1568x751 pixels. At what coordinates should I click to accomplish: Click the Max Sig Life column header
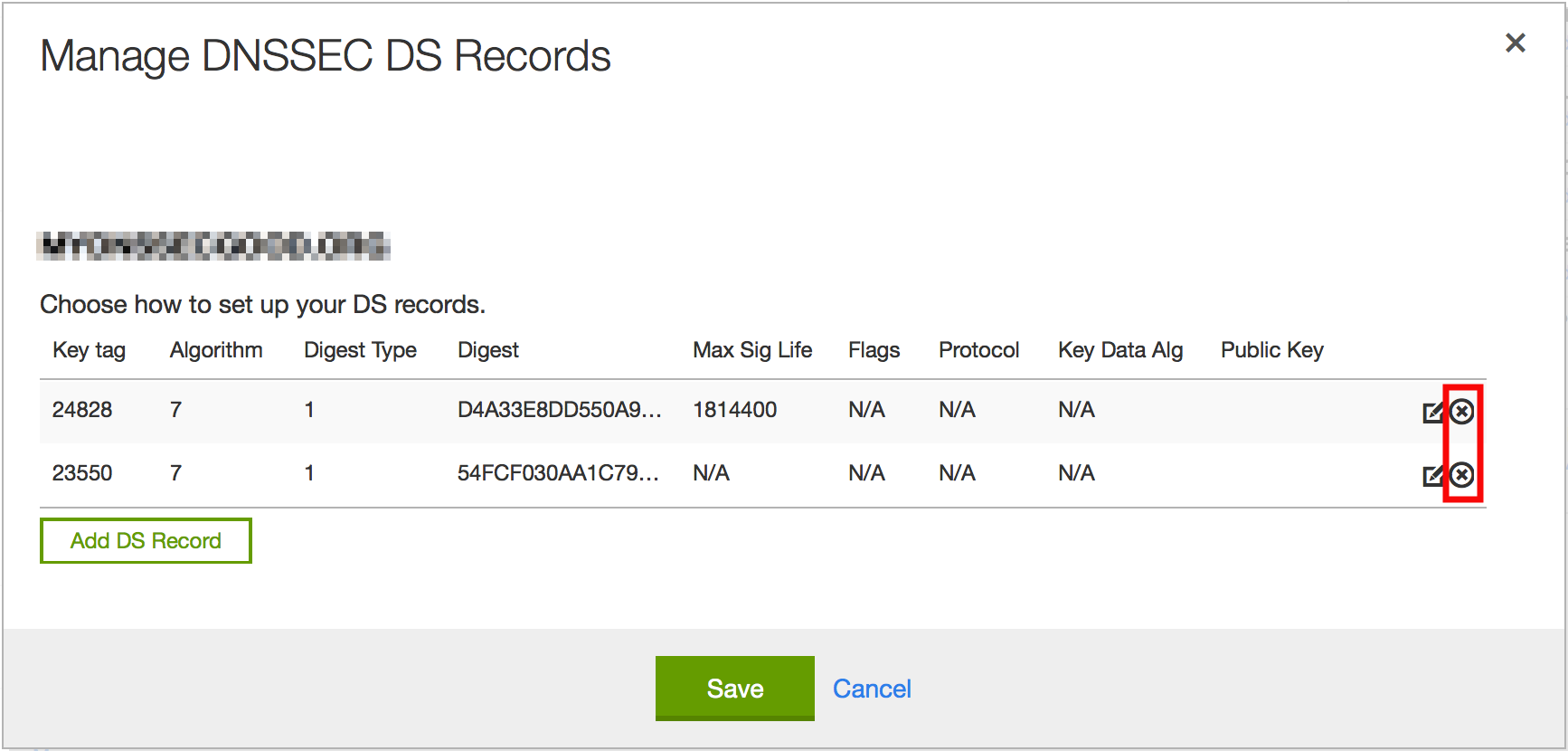tap(752, 350)
